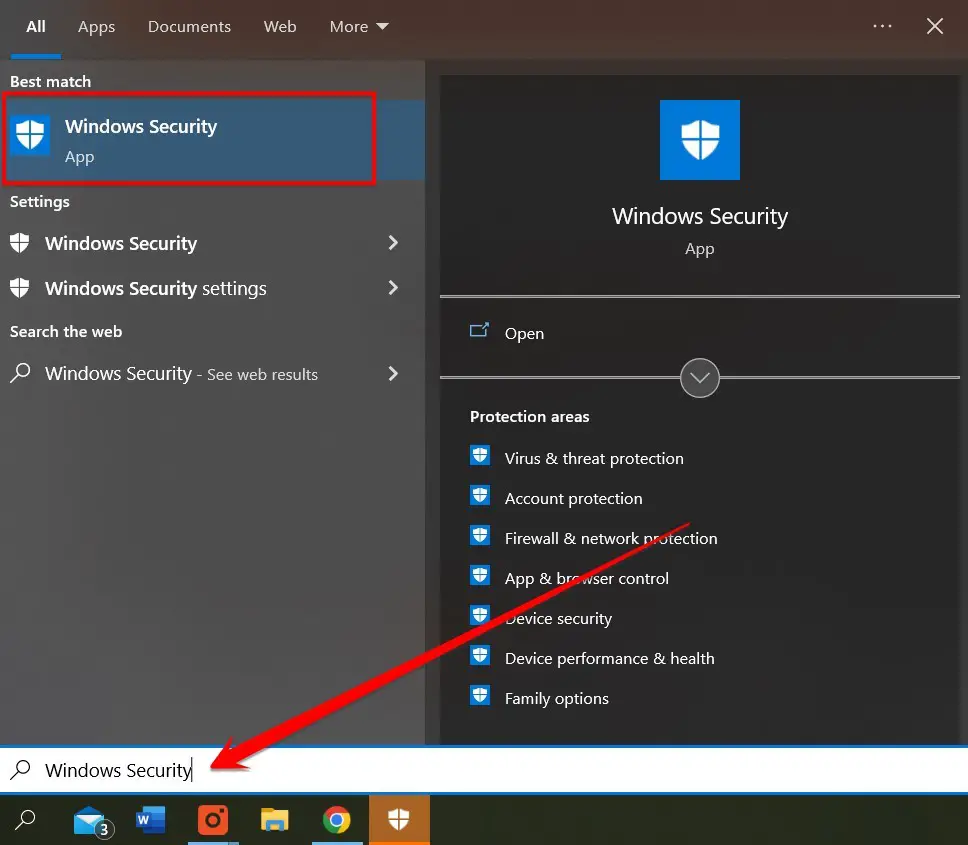This screenshot has height=845, width=968.
Task: Open Virus & threat protection
Action: tap(594, 459)
